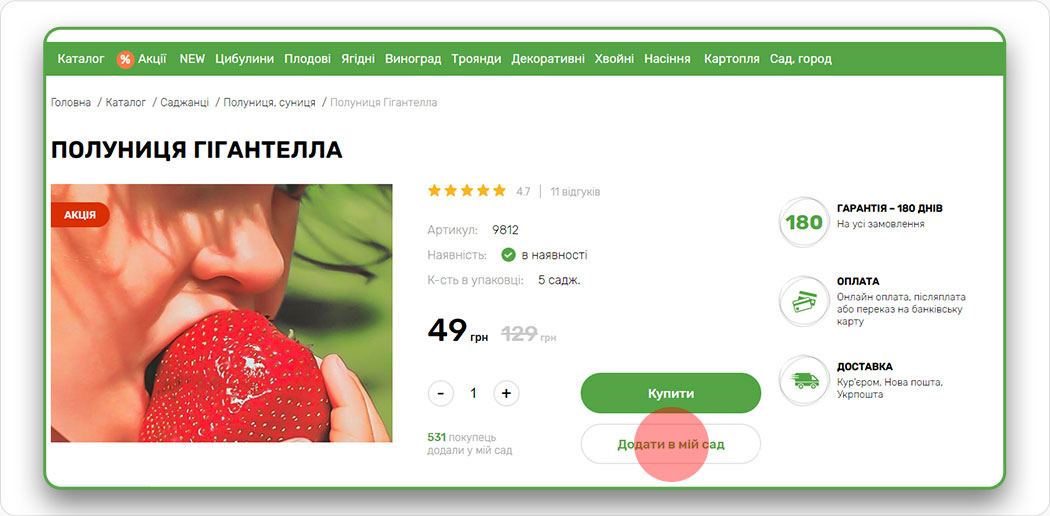Click the five-star rating
Image resolution: width=1050 pixels, height=516 pixels.
tap(467, 191)
